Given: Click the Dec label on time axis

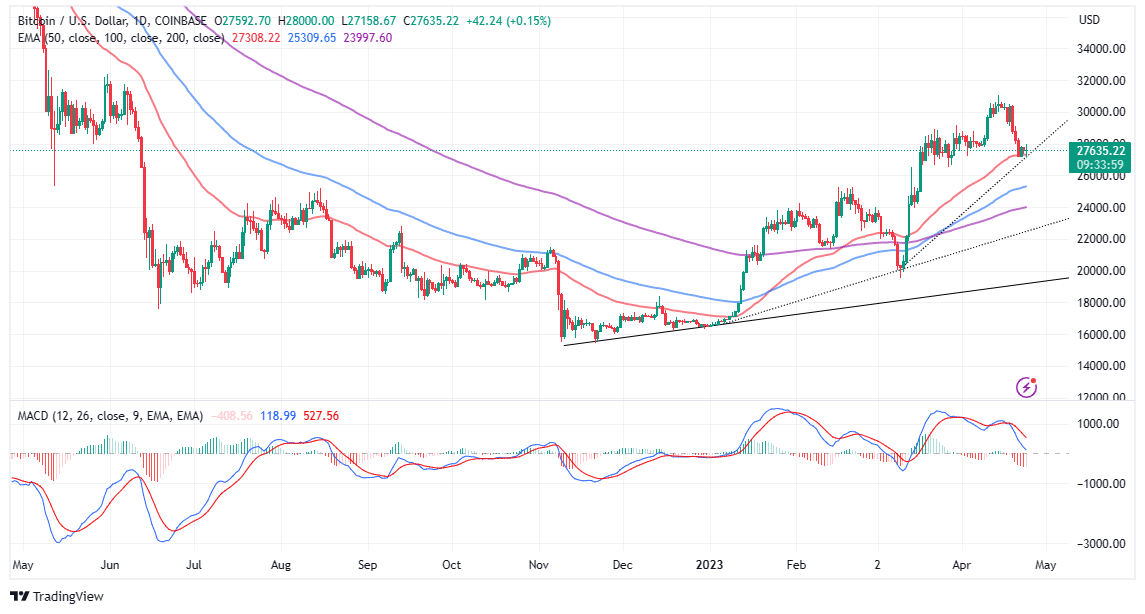Looking at the screenshot, I should [x=622, y=564].
